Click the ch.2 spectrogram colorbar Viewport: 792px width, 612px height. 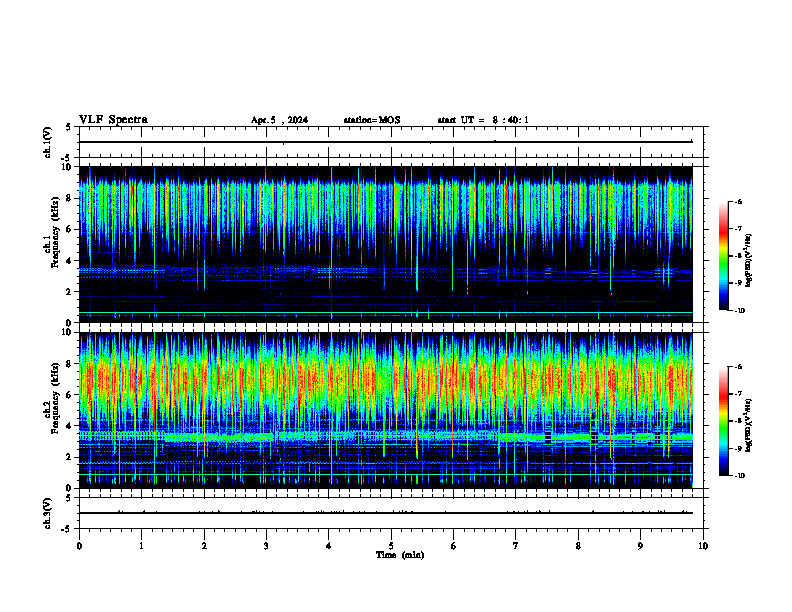[724, 421]
